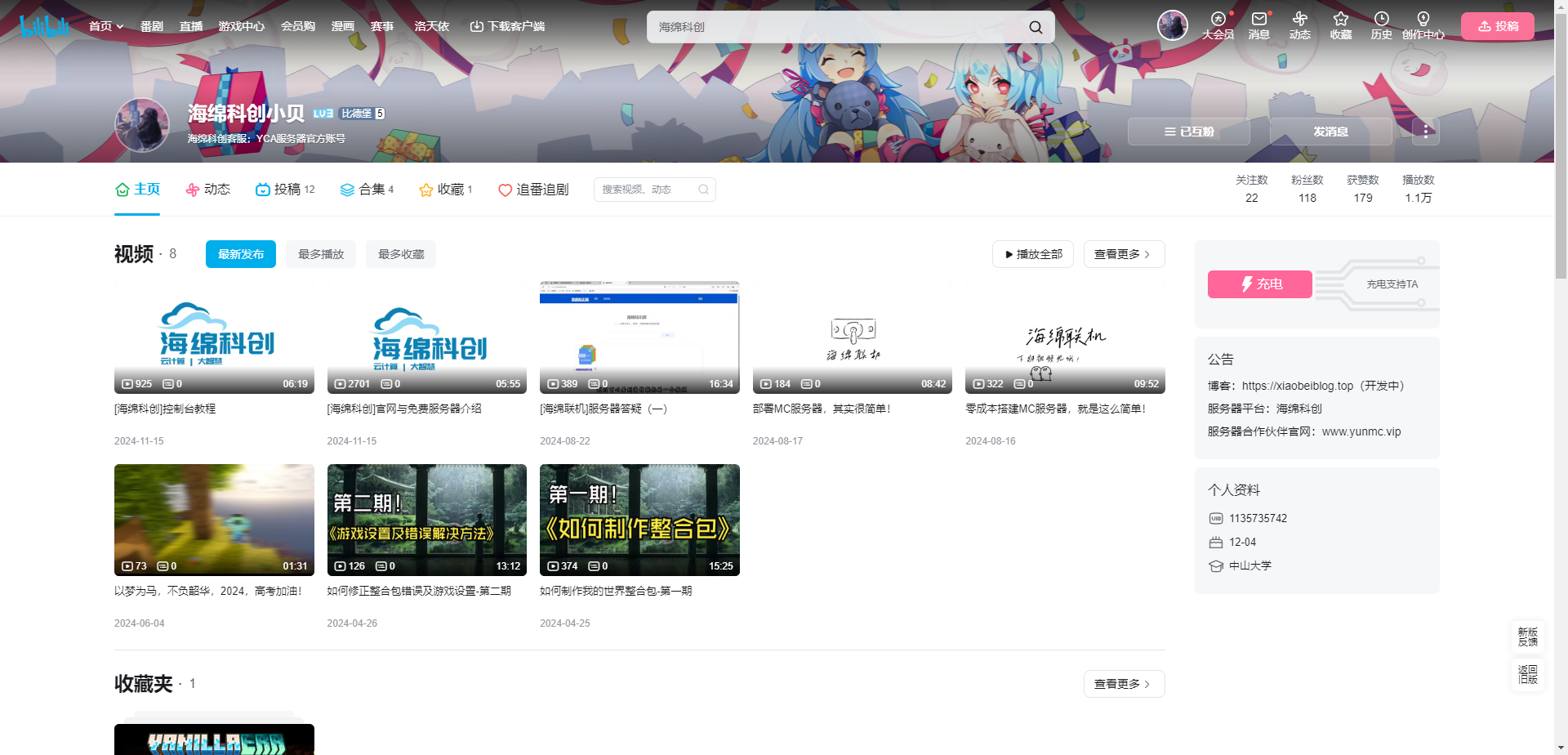The width and height of the screenshot is (1568, 755).
Task: Open the VANILLA favorites folder thumbnail
Action: click(214, 739)
